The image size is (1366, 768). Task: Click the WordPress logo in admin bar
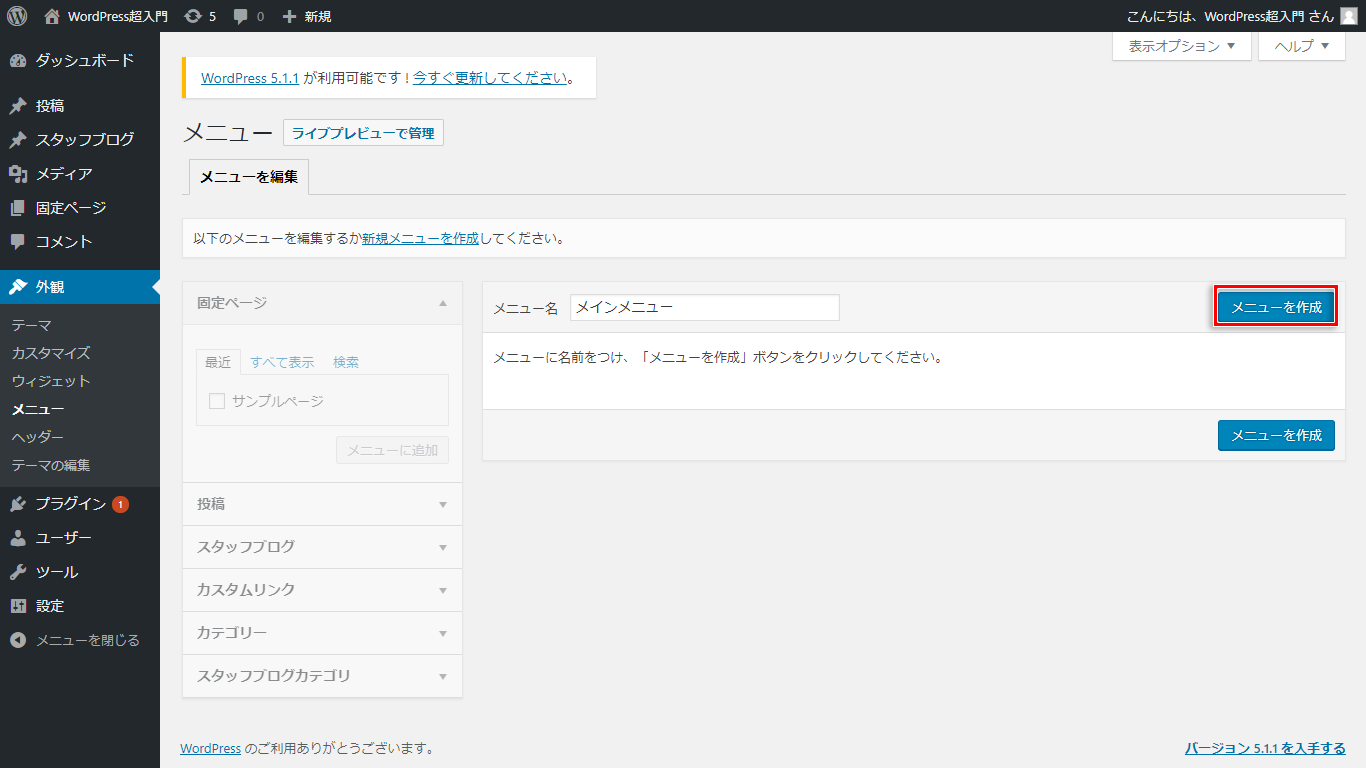pyautogui.click(x=17, y=16)
